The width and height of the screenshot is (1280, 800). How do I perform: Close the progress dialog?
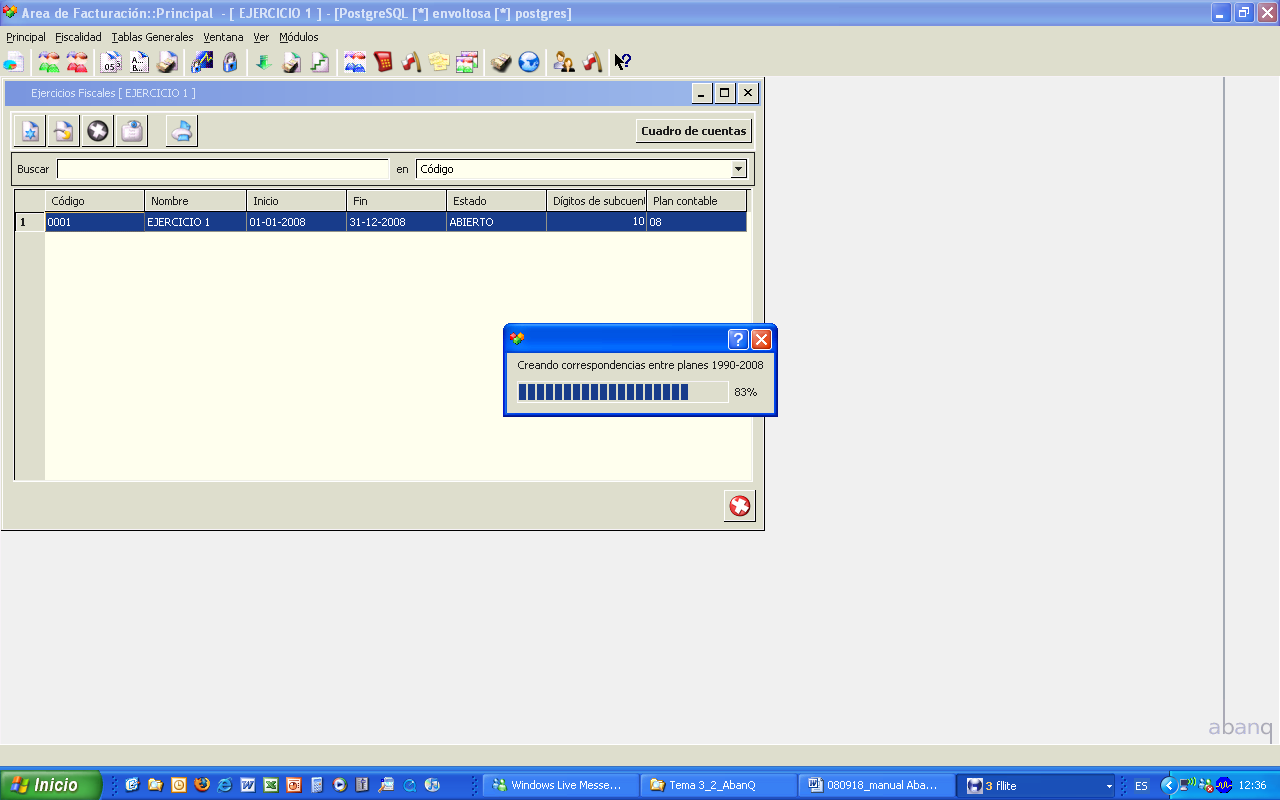pos(761,339)
